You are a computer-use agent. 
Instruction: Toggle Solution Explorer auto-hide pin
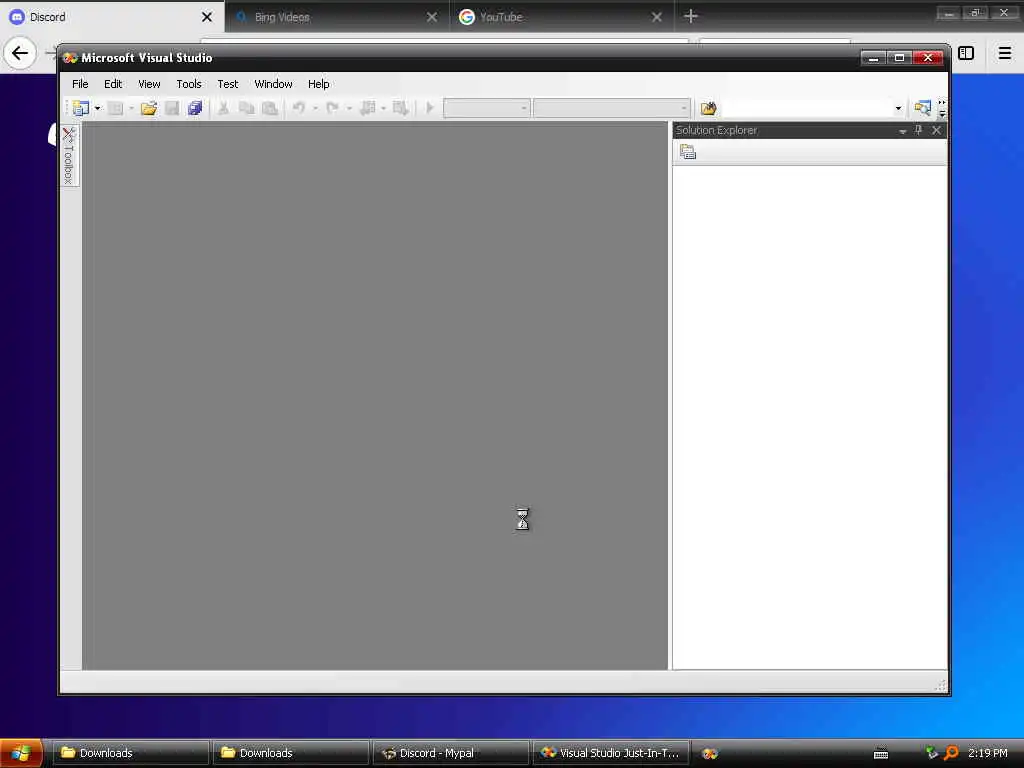[918, 130]
